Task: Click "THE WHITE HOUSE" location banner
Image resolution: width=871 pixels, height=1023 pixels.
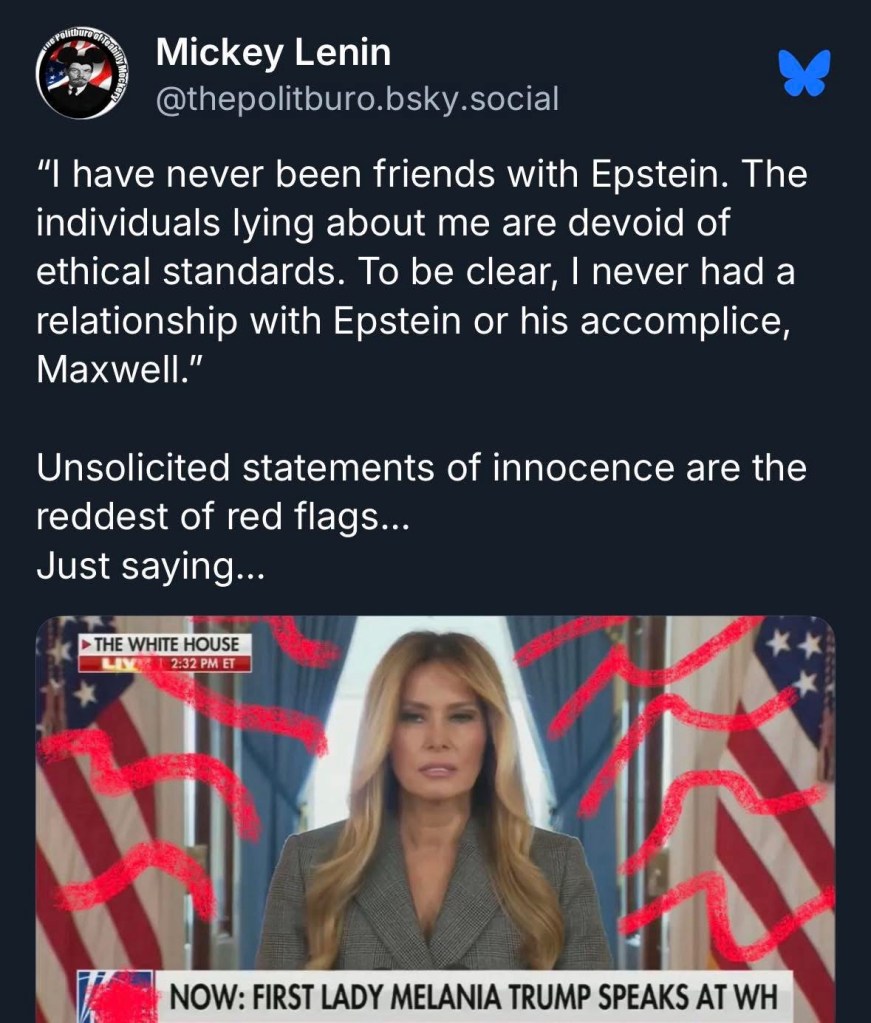Action: point(166,645)
